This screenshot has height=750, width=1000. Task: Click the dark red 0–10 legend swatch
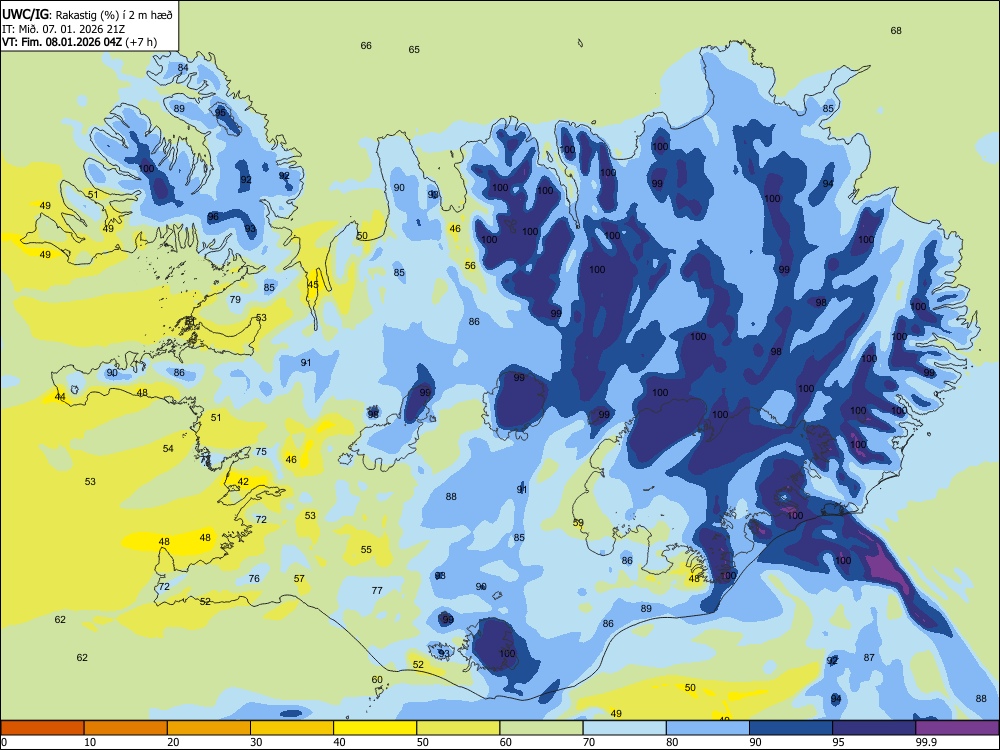coord(42,728)
